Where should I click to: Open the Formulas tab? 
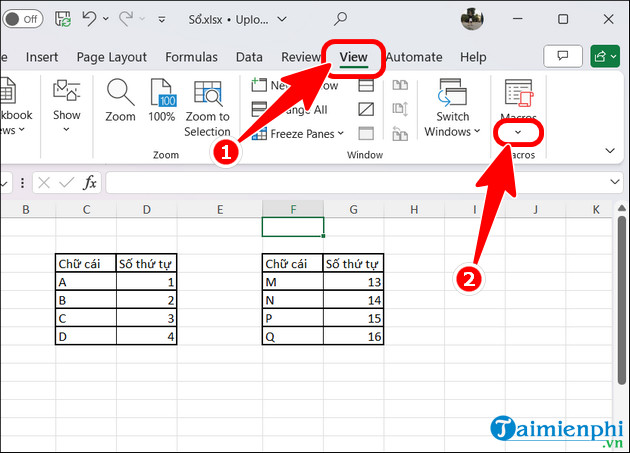191,57
